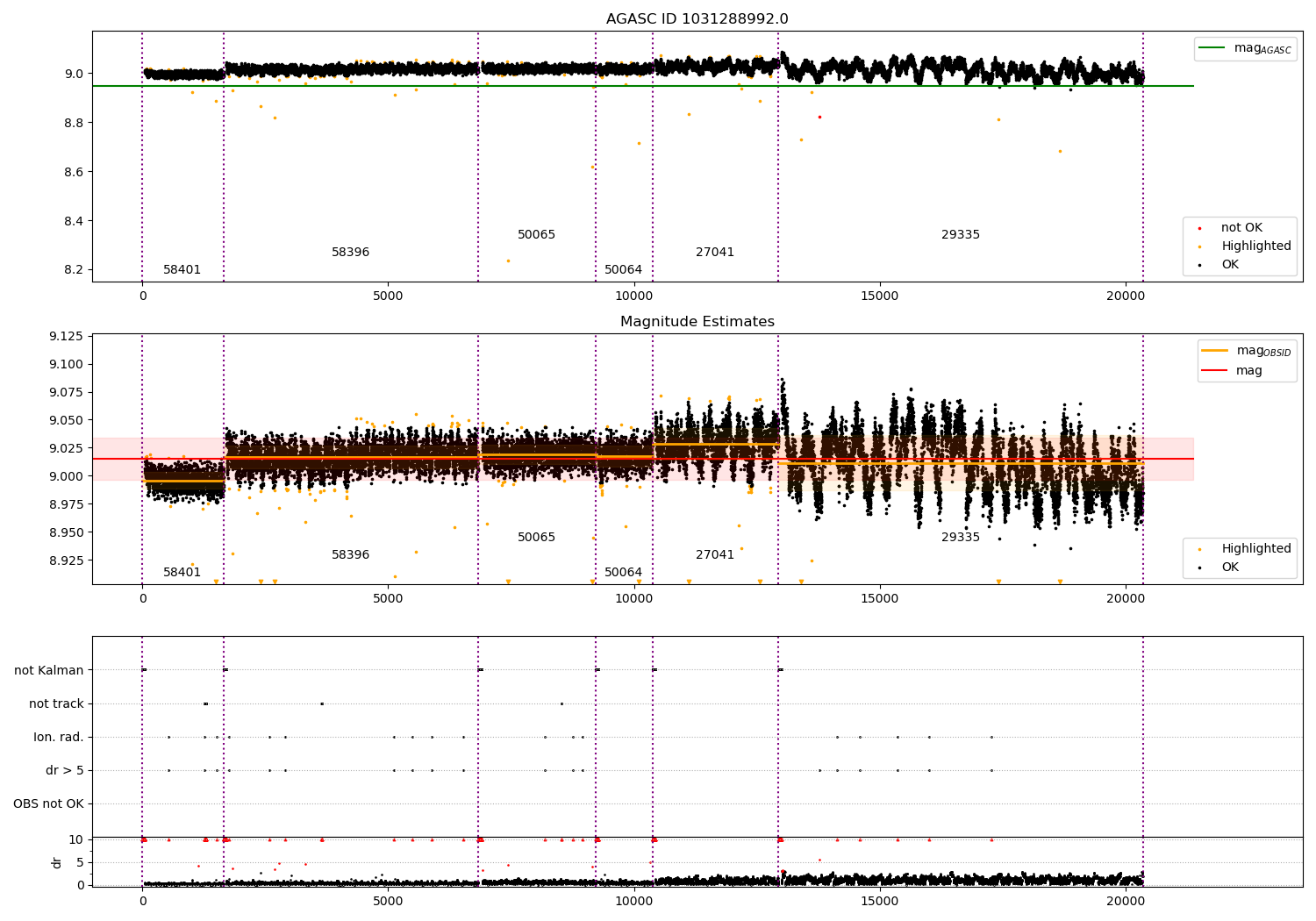
Task: Click obsid label 29335 in Magnitude Estimates plot
Action: (961, 538)
